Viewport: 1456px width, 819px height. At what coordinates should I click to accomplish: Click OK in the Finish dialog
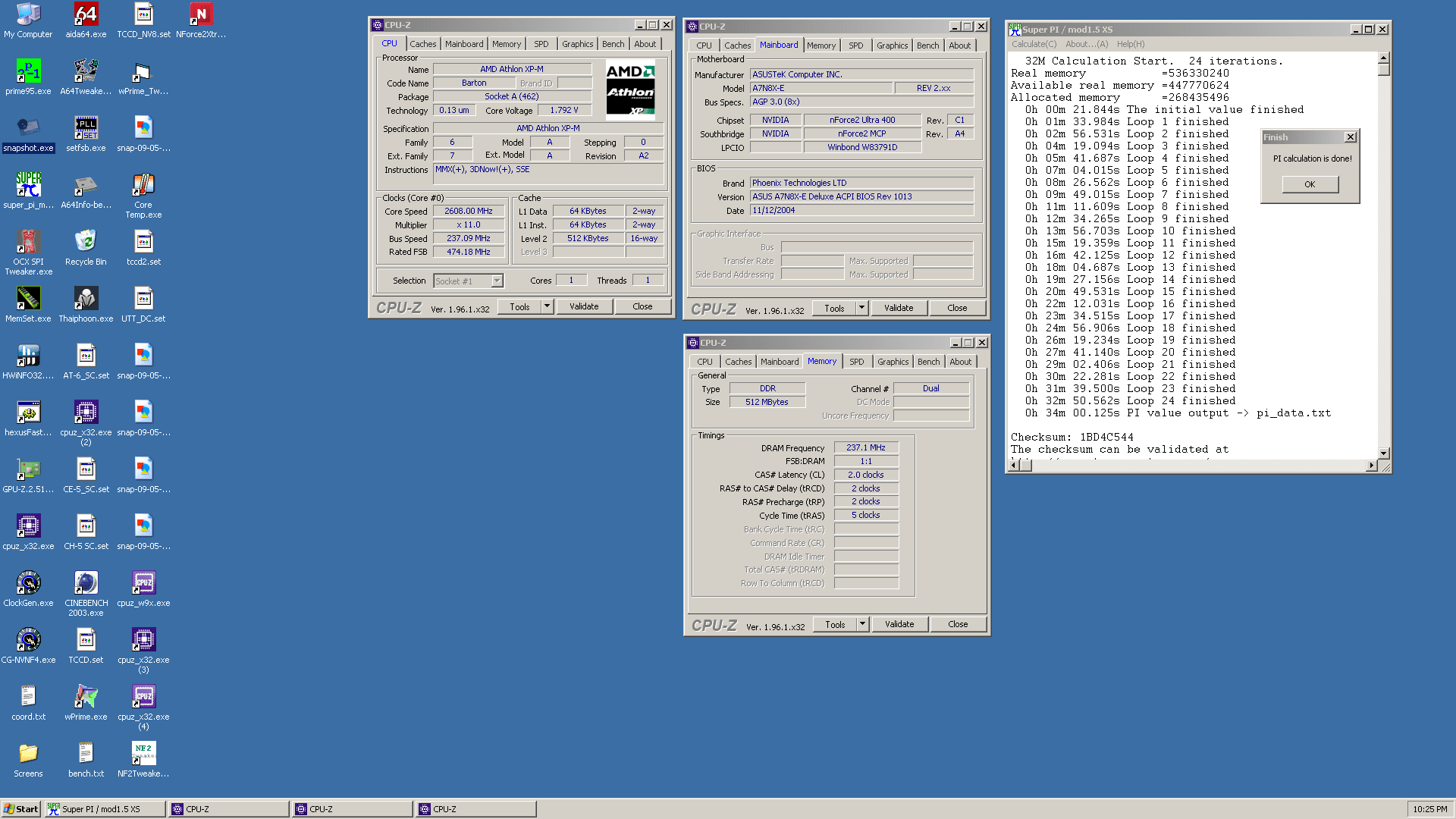pyautogui.click(x=1310, y=184)
